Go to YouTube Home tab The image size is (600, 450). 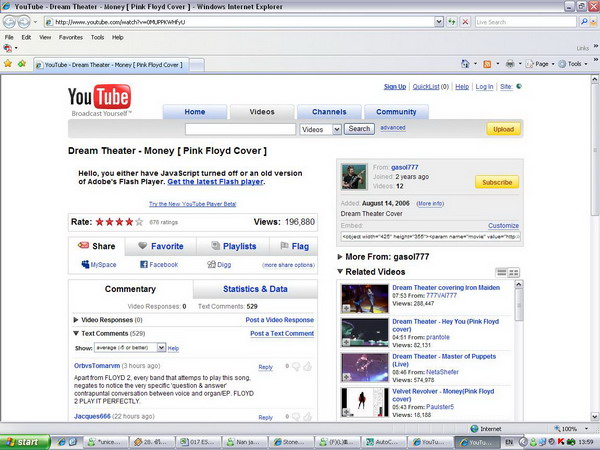tap(195, 112)
